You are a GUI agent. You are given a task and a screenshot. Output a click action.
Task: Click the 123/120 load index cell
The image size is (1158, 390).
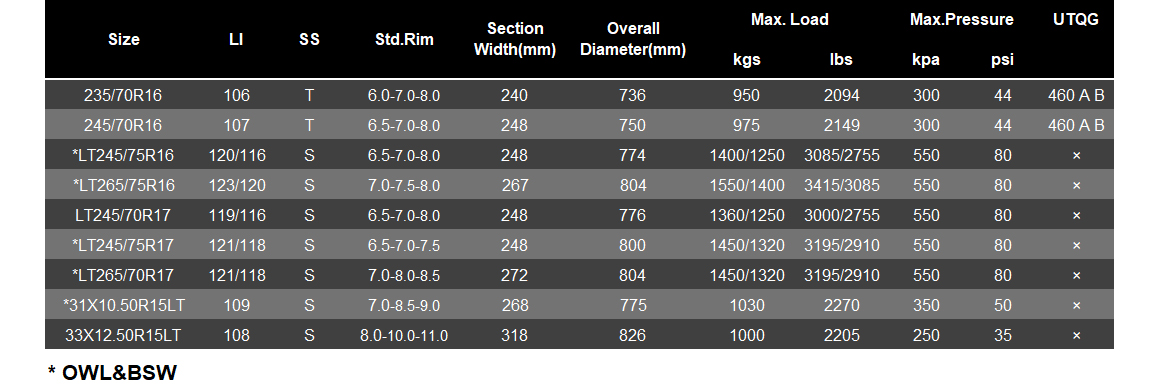click(x=236, y=185)
